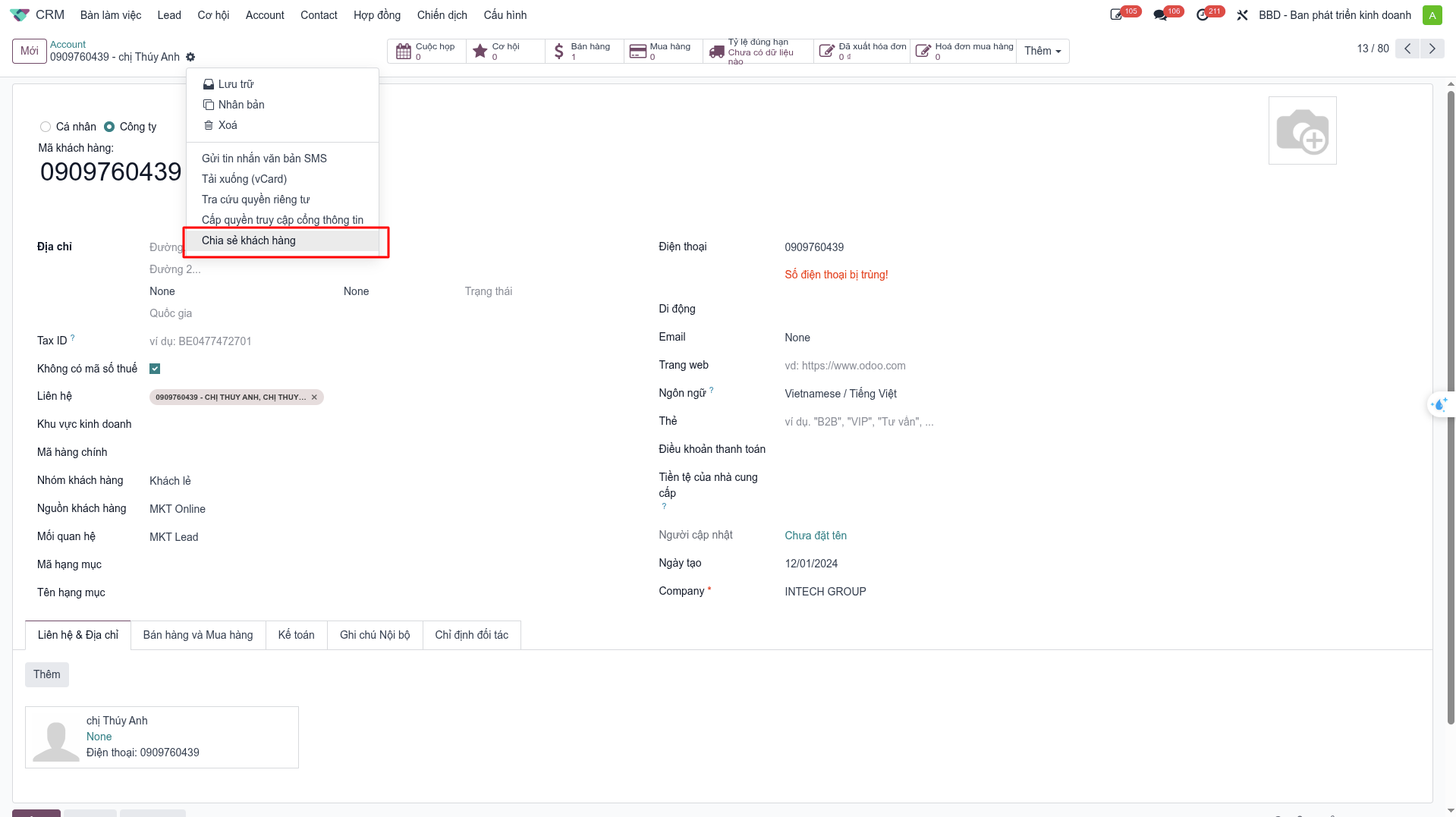Open Cơ hội star stat button

pos(505,51)
